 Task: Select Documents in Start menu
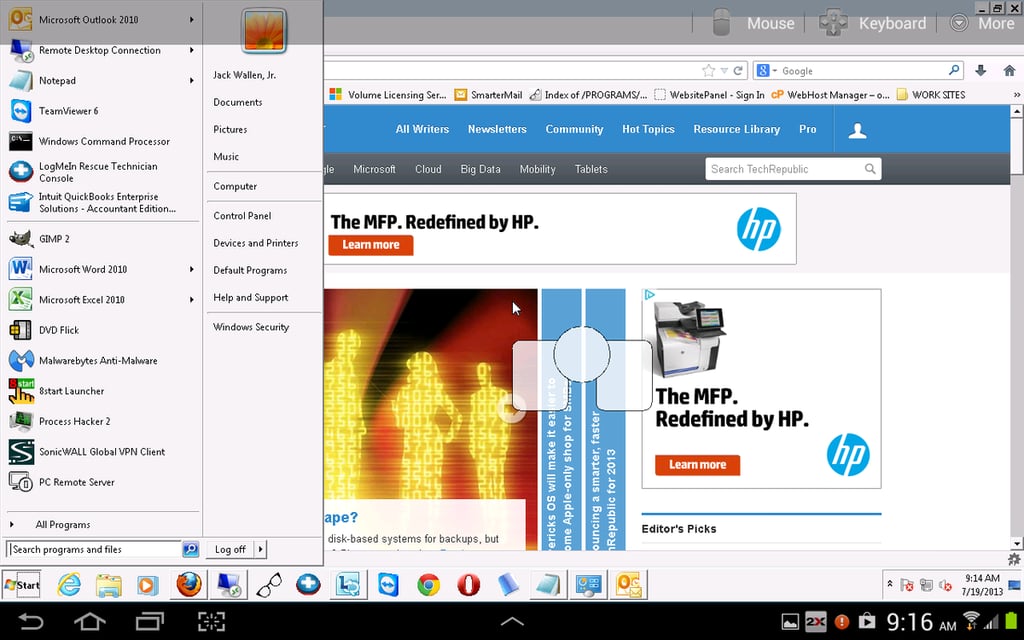pos(238,103)
